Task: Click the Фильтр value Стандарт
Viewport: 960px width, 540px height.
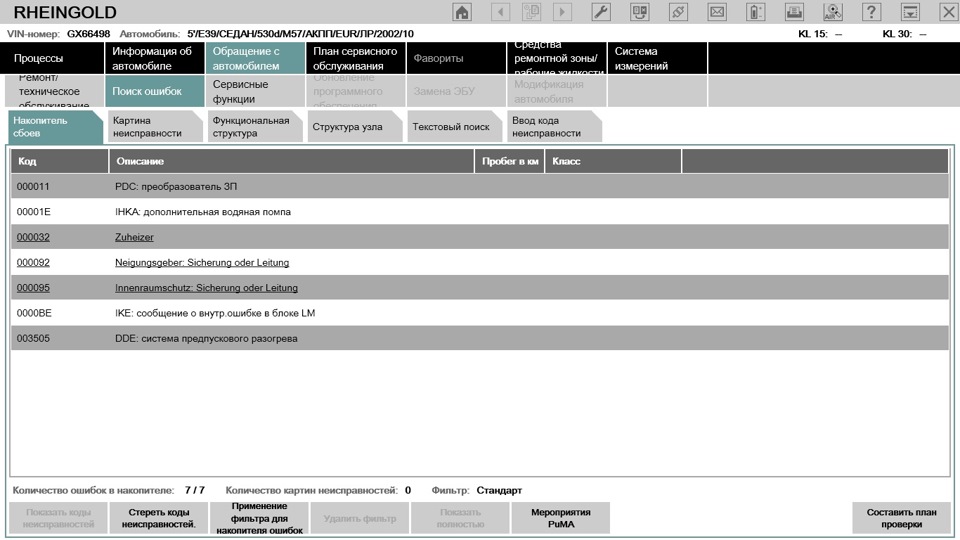Action: point(499,490)
